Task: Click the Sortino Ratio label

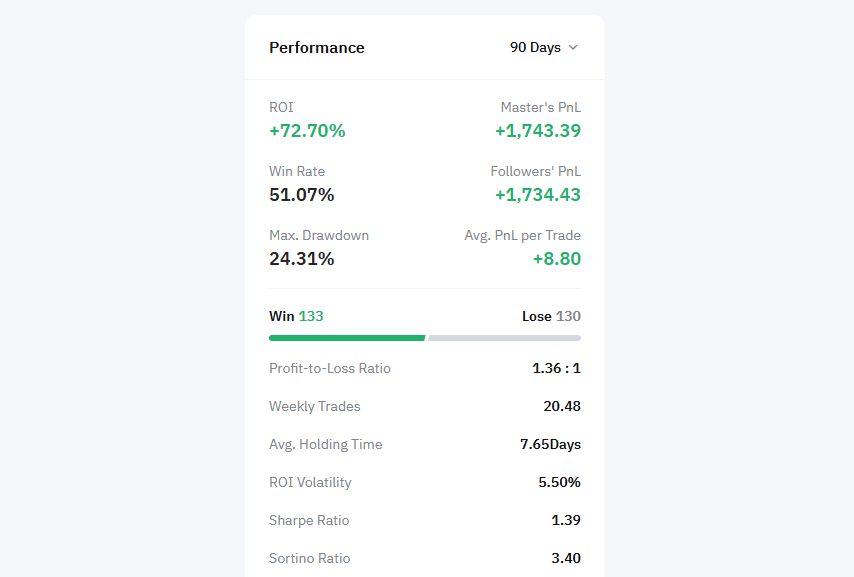Action: click(310, 558)
